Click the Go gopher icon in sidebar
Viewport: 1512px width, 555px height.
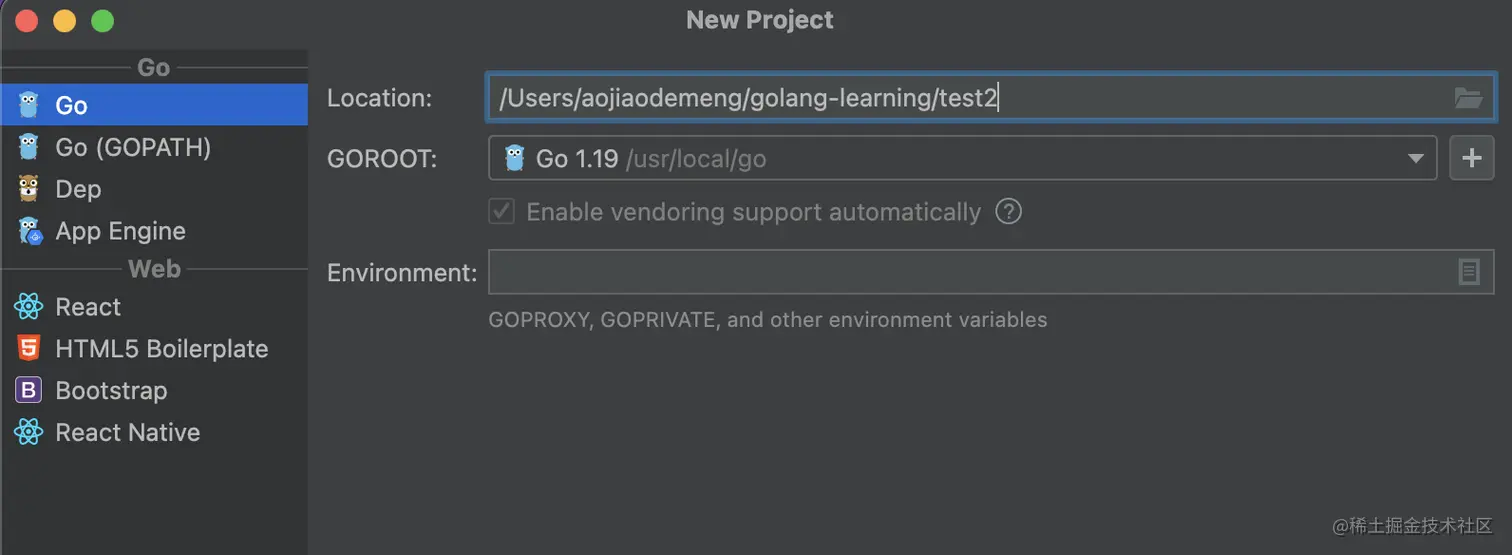(28, 105)
